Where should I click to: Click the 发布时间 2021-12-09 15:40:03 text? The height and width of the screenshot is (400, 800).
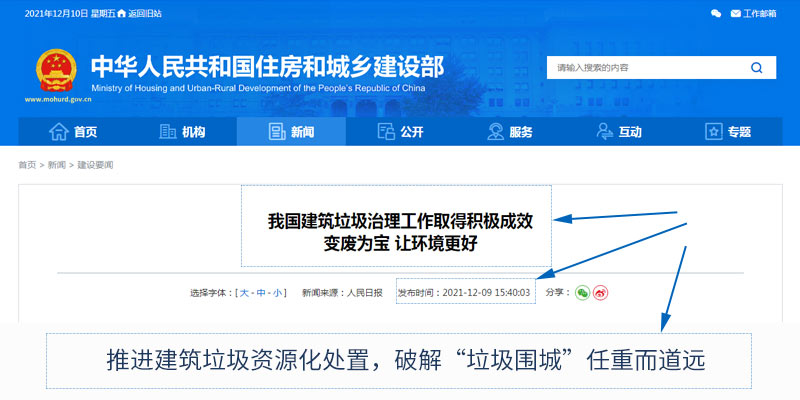(x=464, y=293)
